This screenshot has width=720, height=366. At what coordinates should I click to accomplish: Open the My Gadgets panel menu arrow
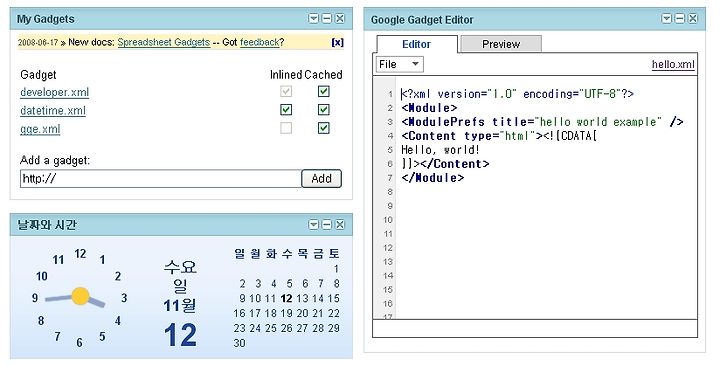(314, 18)
